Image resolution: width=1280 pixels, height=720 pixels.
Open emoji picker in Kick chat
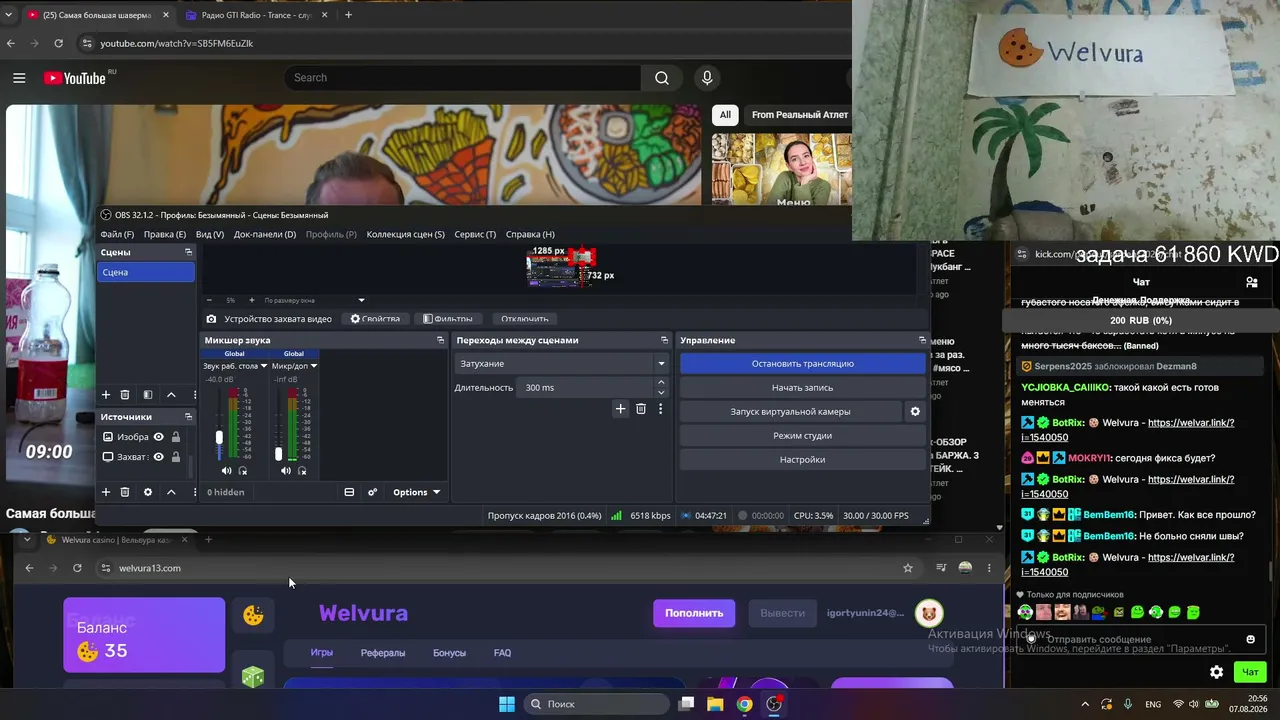coord(1250,640)
